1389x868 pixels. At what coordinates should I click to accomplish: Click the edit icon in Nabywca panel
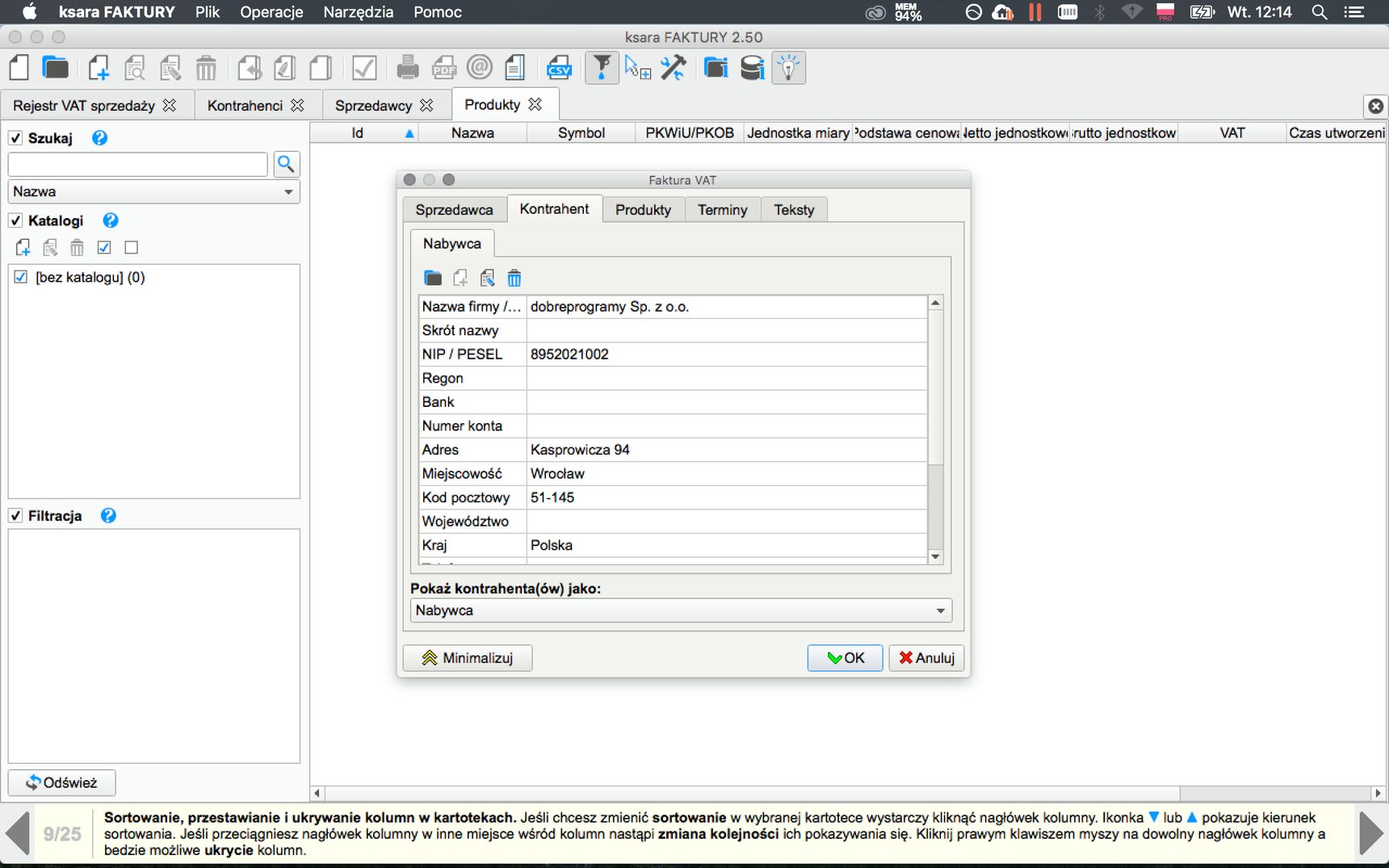tap(487, 279)
